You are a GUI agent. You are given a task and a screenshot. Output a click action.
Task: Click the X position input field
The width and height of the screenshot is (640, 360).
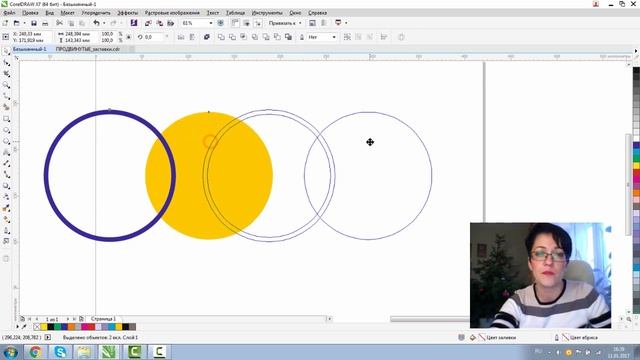pyautogui.click(x=31, y=34)
